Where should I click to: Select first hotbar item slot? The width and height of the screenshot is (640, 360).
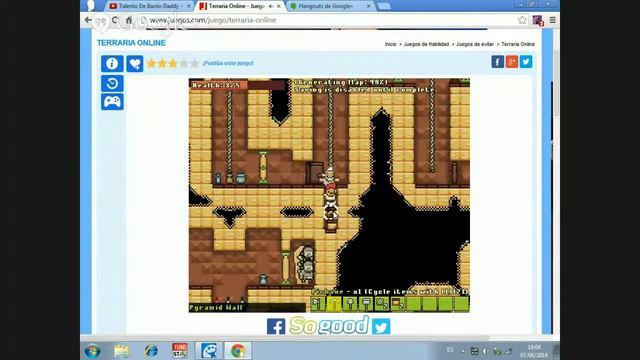click(318, 304)
